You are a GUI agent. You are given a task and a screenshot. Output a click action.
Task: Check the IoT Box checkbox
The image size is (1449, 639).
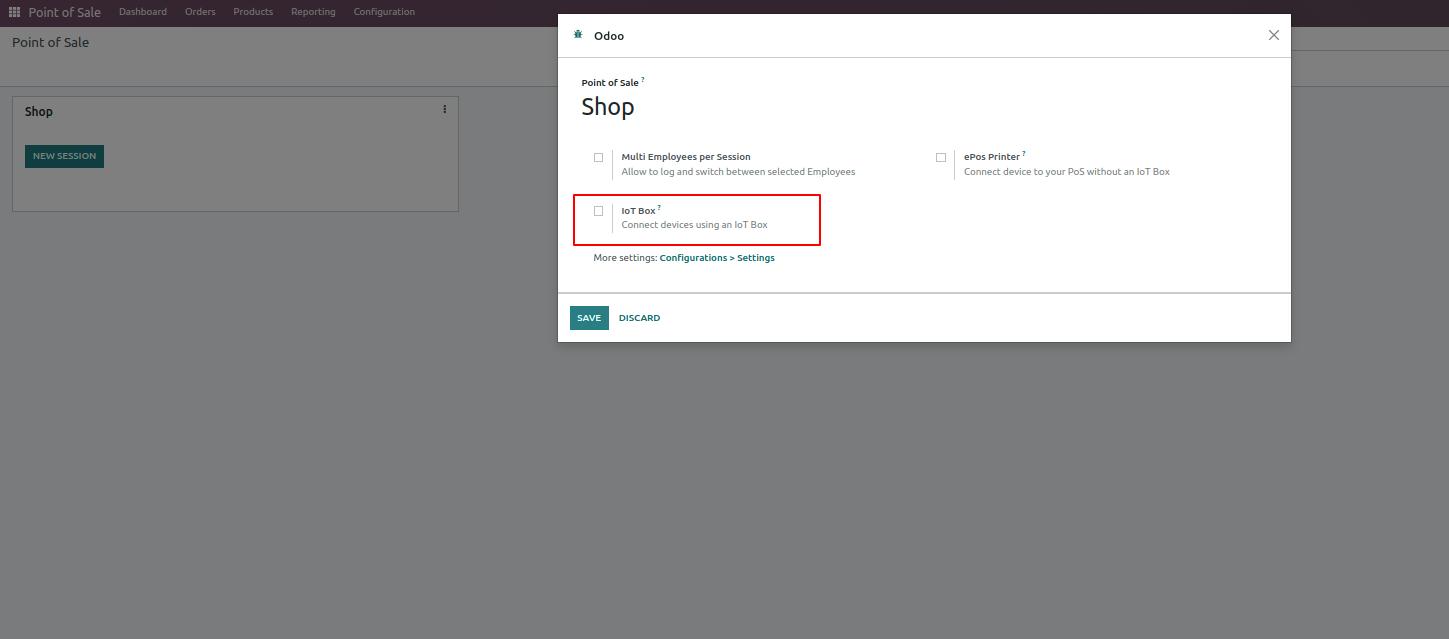tap(598, 211)
